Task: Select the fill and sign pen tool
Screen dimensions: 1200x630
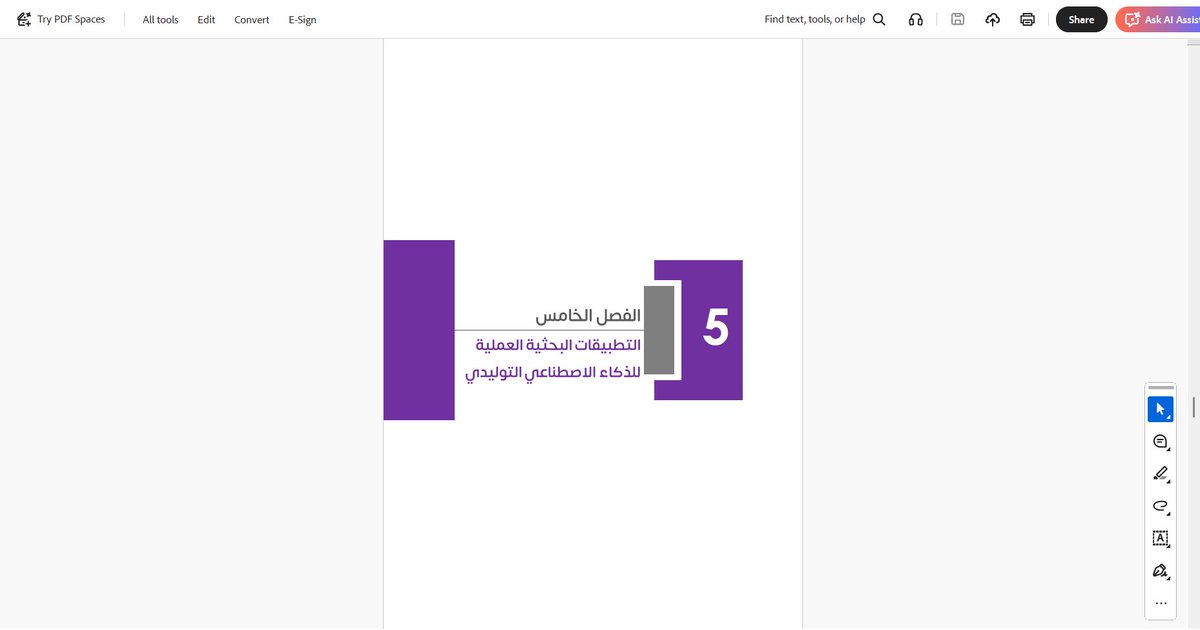Action: [1160, 571]
